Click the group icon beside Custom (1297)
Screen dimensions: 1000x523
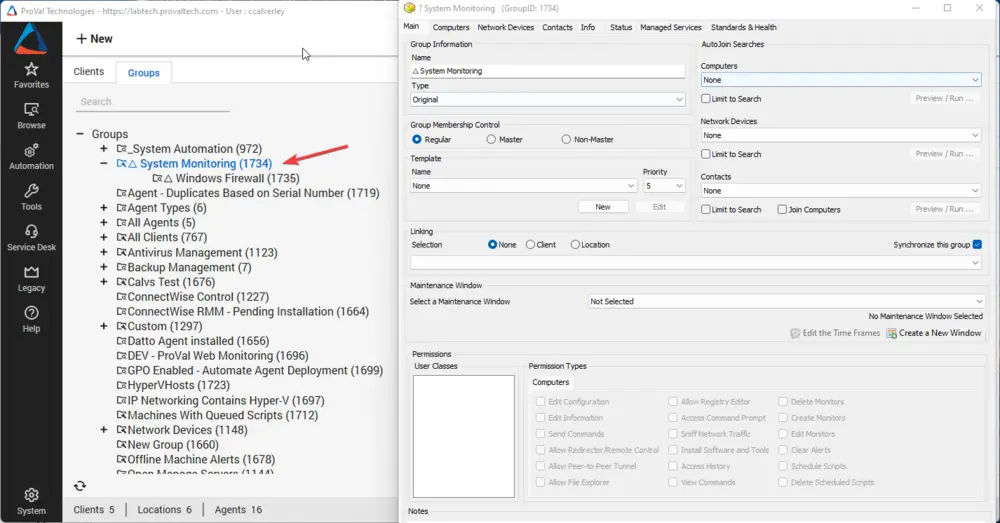[x=122, y=326]
